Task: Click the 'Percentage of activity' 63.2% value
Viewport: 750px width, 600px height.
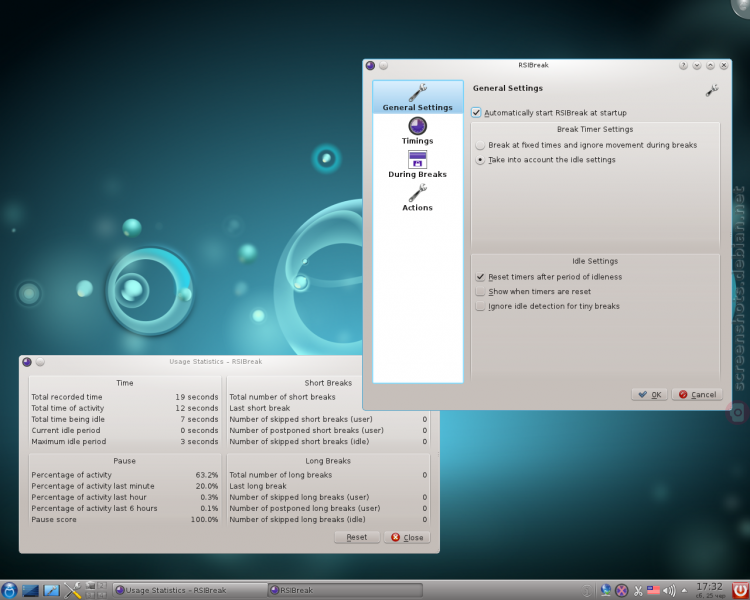Action: 207,475
